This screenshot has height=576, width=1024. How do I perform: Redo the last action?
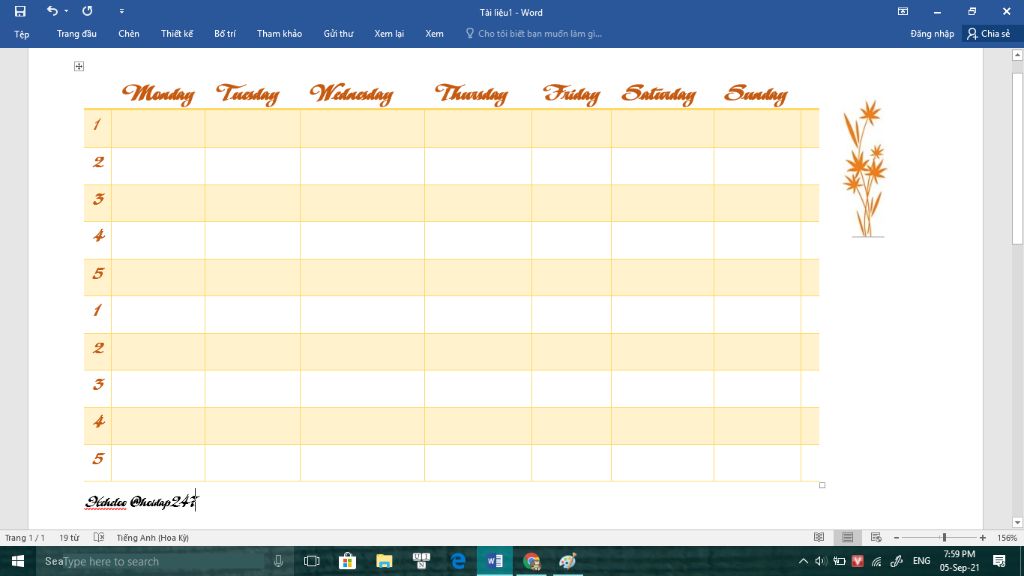tap(87, 11)
